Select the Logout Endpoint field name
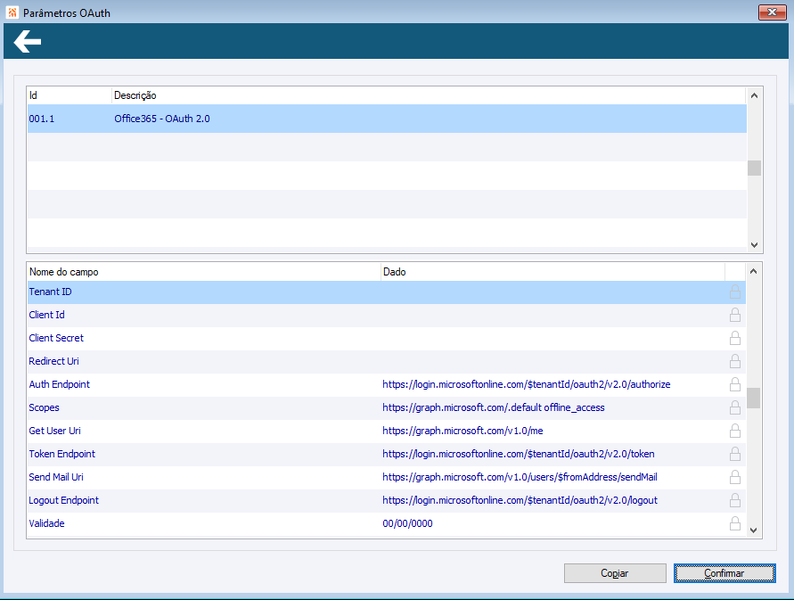 [x=64, y=500]
